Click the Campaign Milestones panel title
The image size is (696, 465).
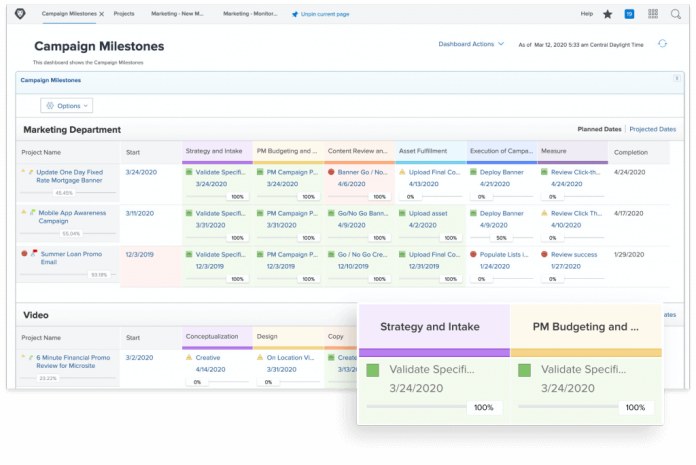tap(51, 80)
